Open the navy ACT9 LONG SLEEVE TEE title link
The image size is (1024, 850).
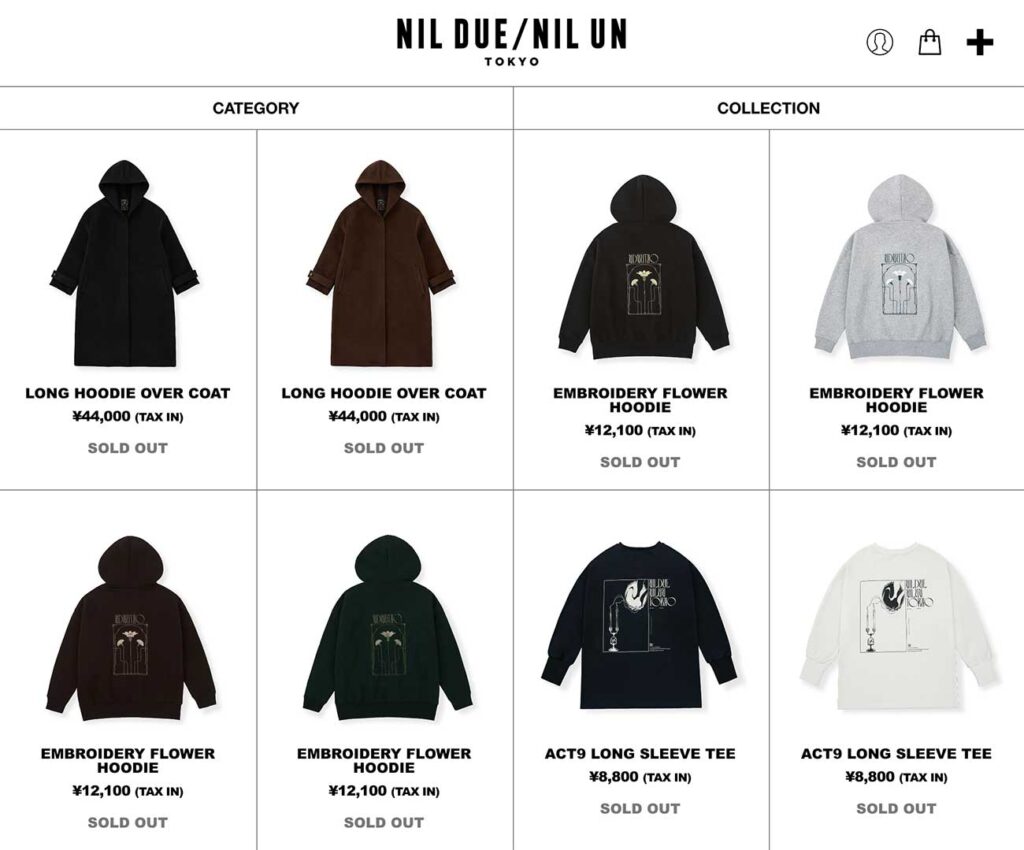(x=640, y=753)
